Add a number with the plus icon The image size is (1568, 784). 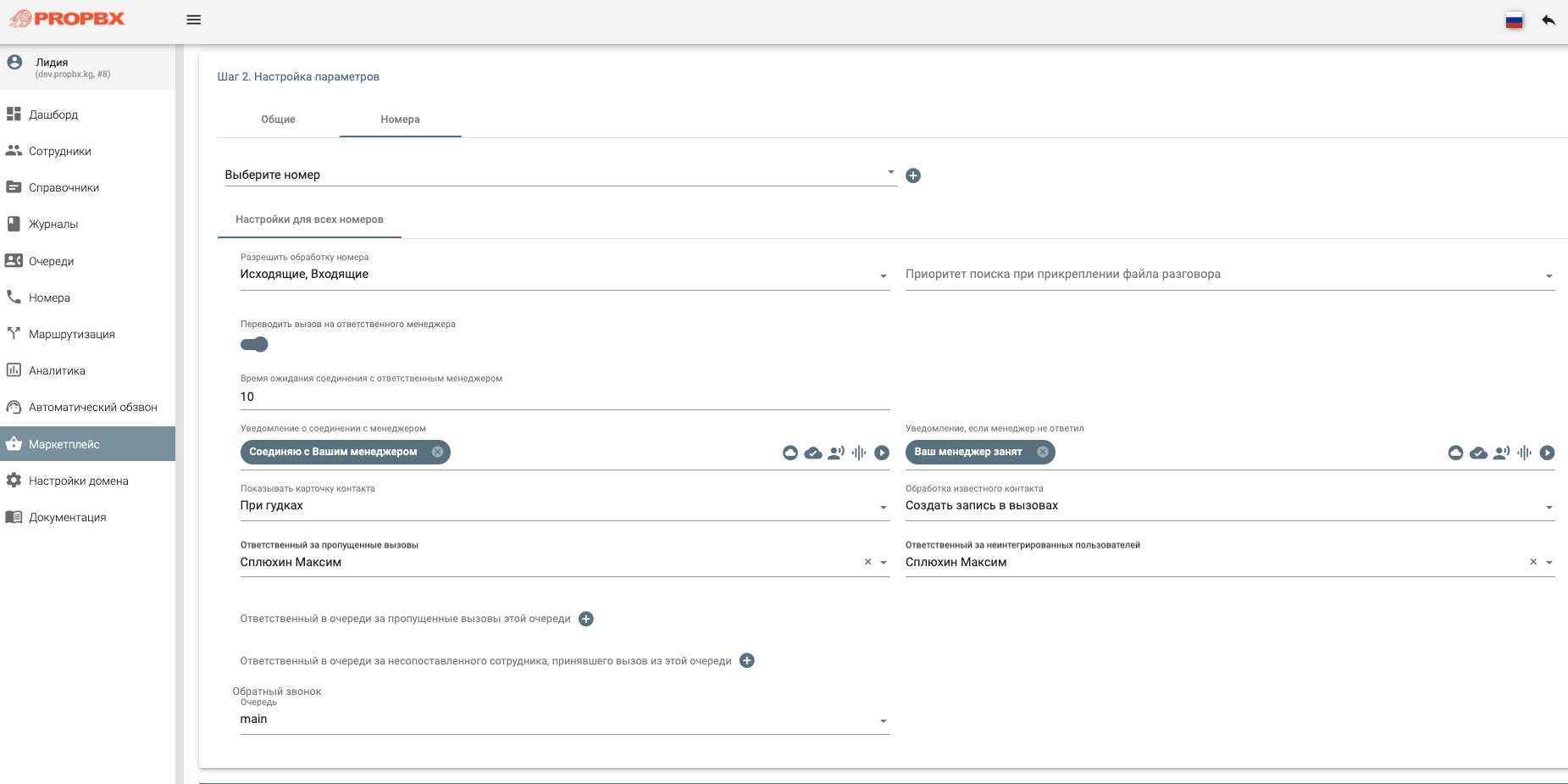[913, 175]
